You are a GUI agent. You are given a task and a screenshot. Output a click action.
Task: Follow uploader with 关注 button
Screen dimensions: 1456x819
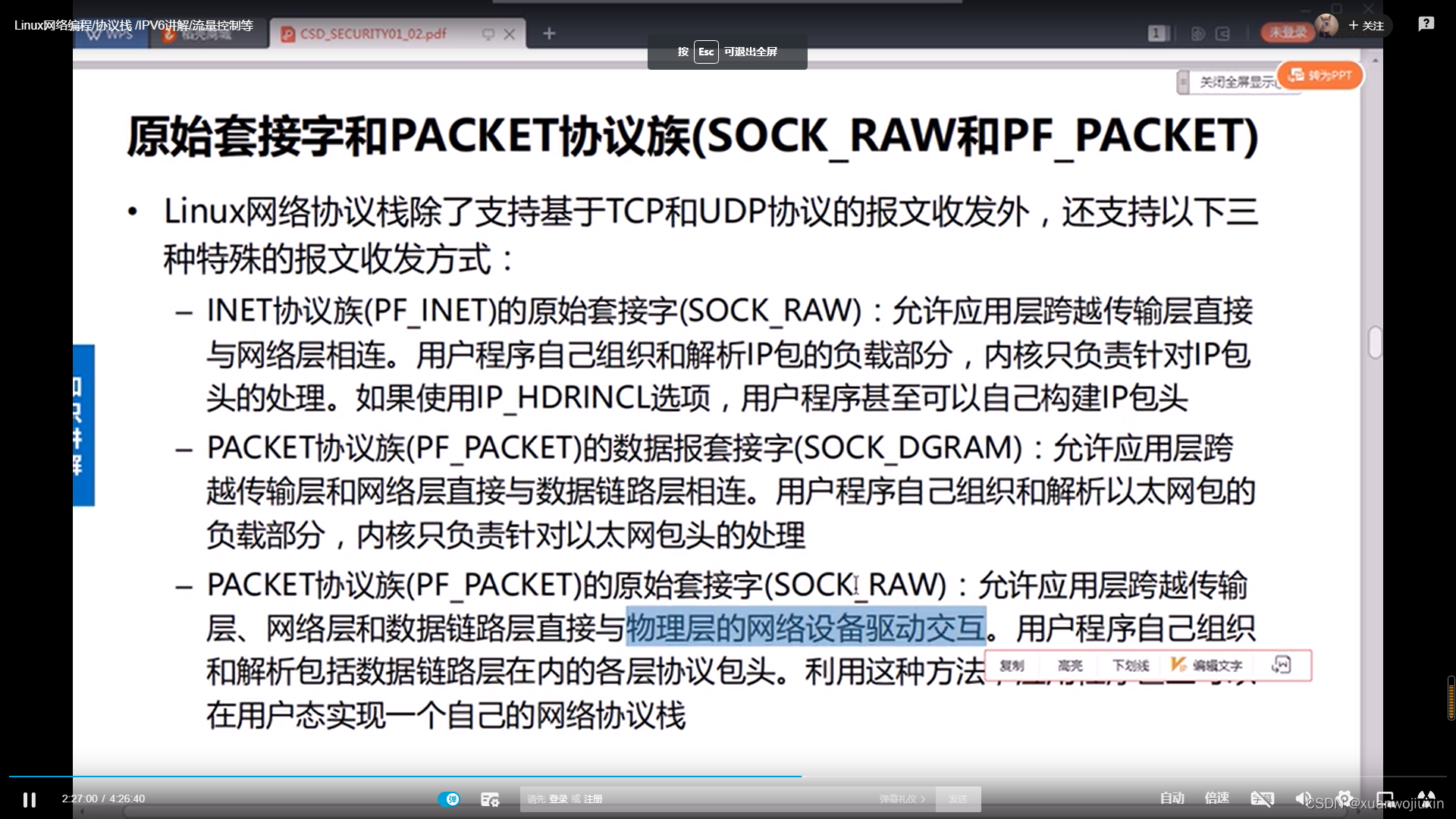[x=1367, y=26]
